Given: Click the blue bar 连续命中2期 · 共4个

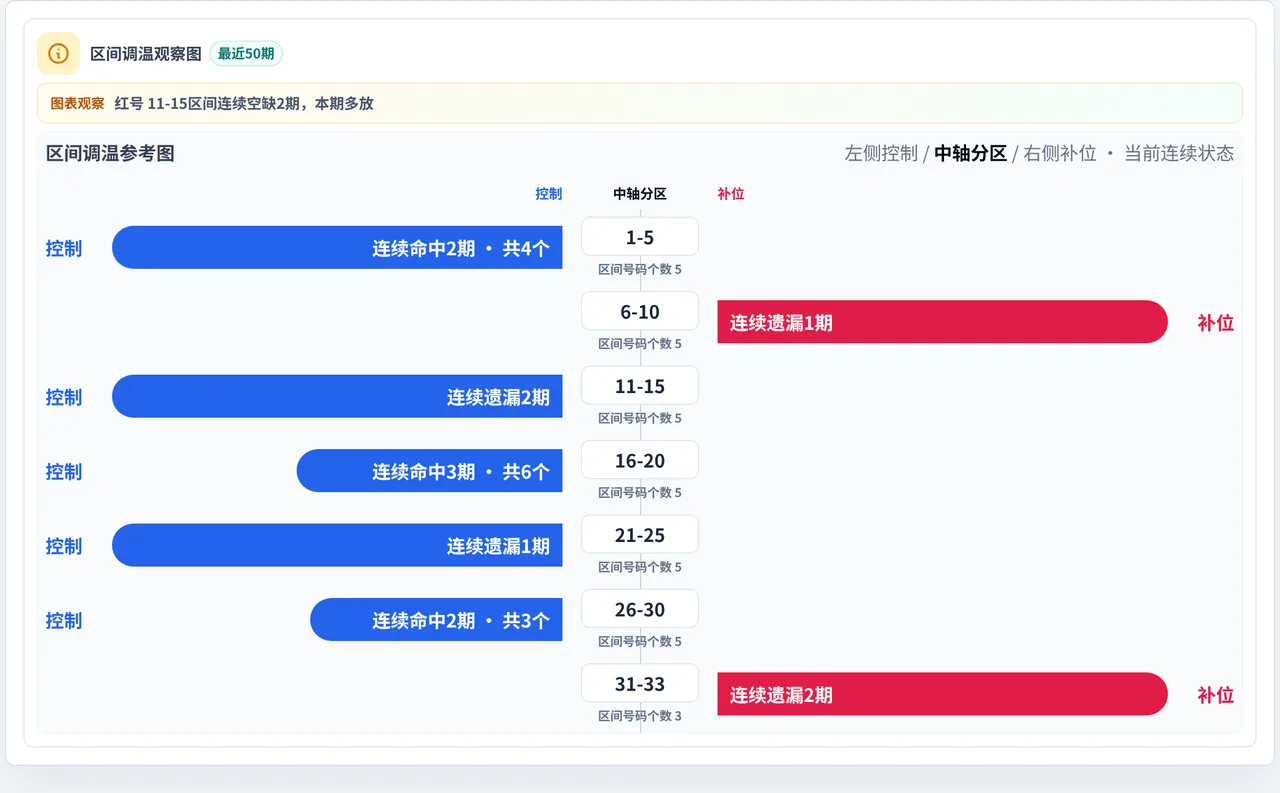Looking at the screenshot, I should coord(337,248).
